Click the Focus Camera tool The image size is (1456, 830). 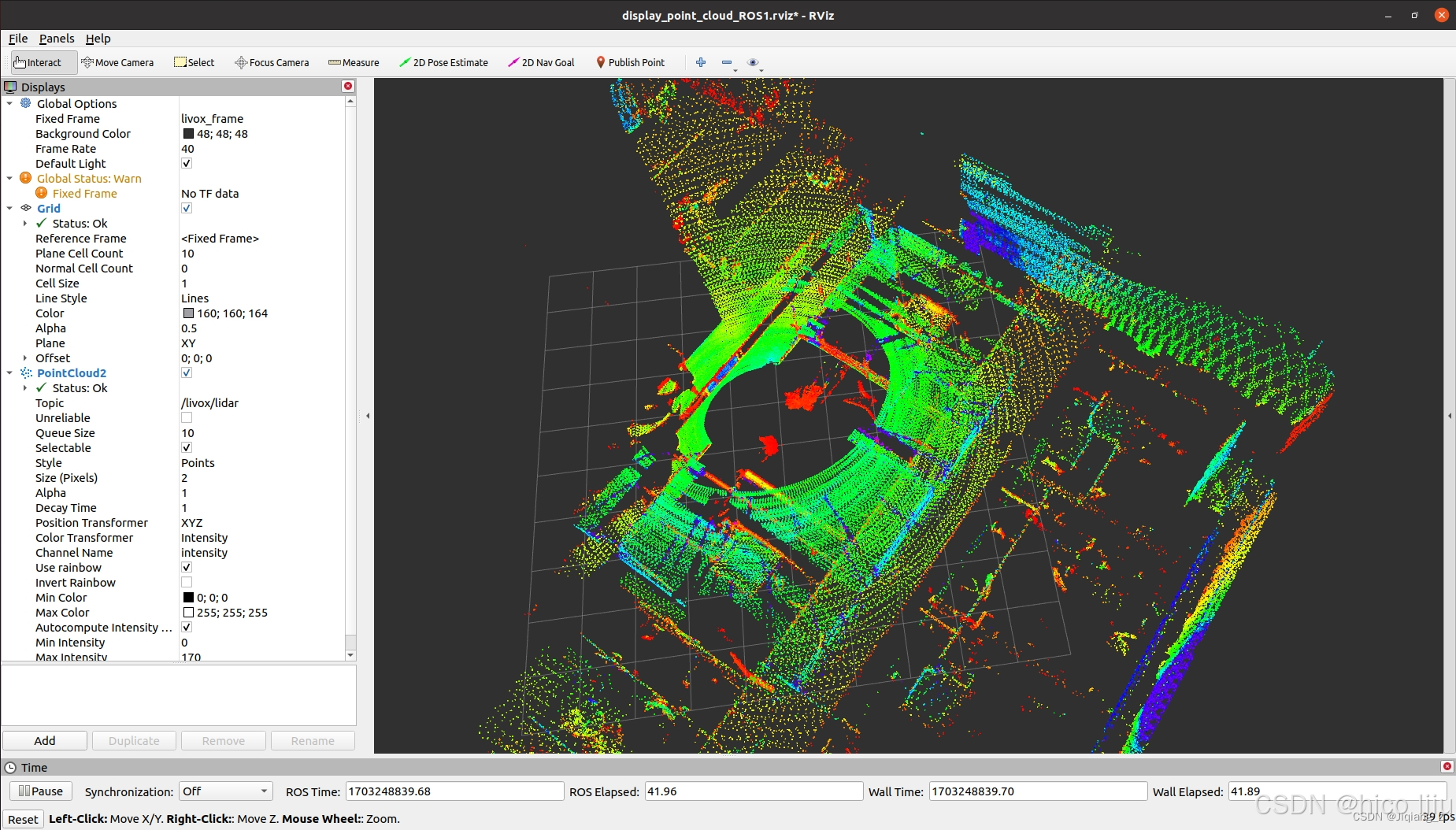[272, 62]
